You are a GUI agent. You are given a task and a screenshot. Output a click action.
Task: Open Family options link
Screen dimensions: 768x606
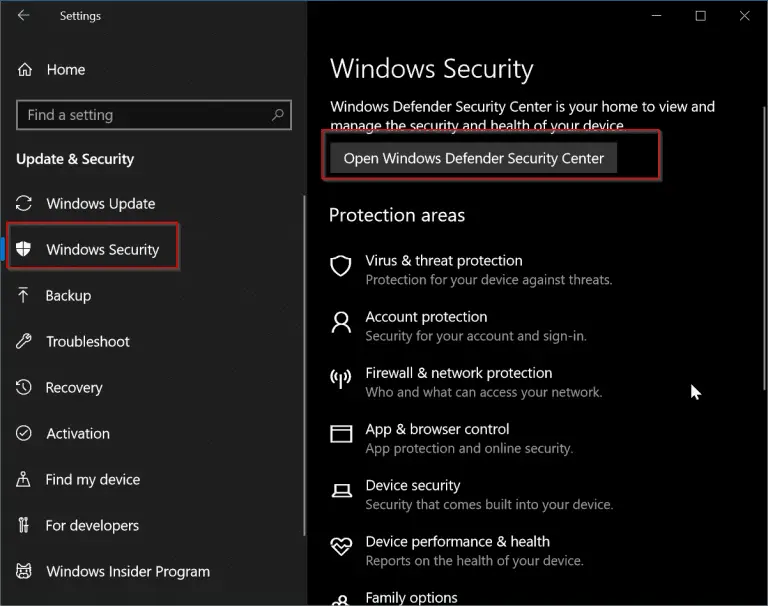point(411,598)
